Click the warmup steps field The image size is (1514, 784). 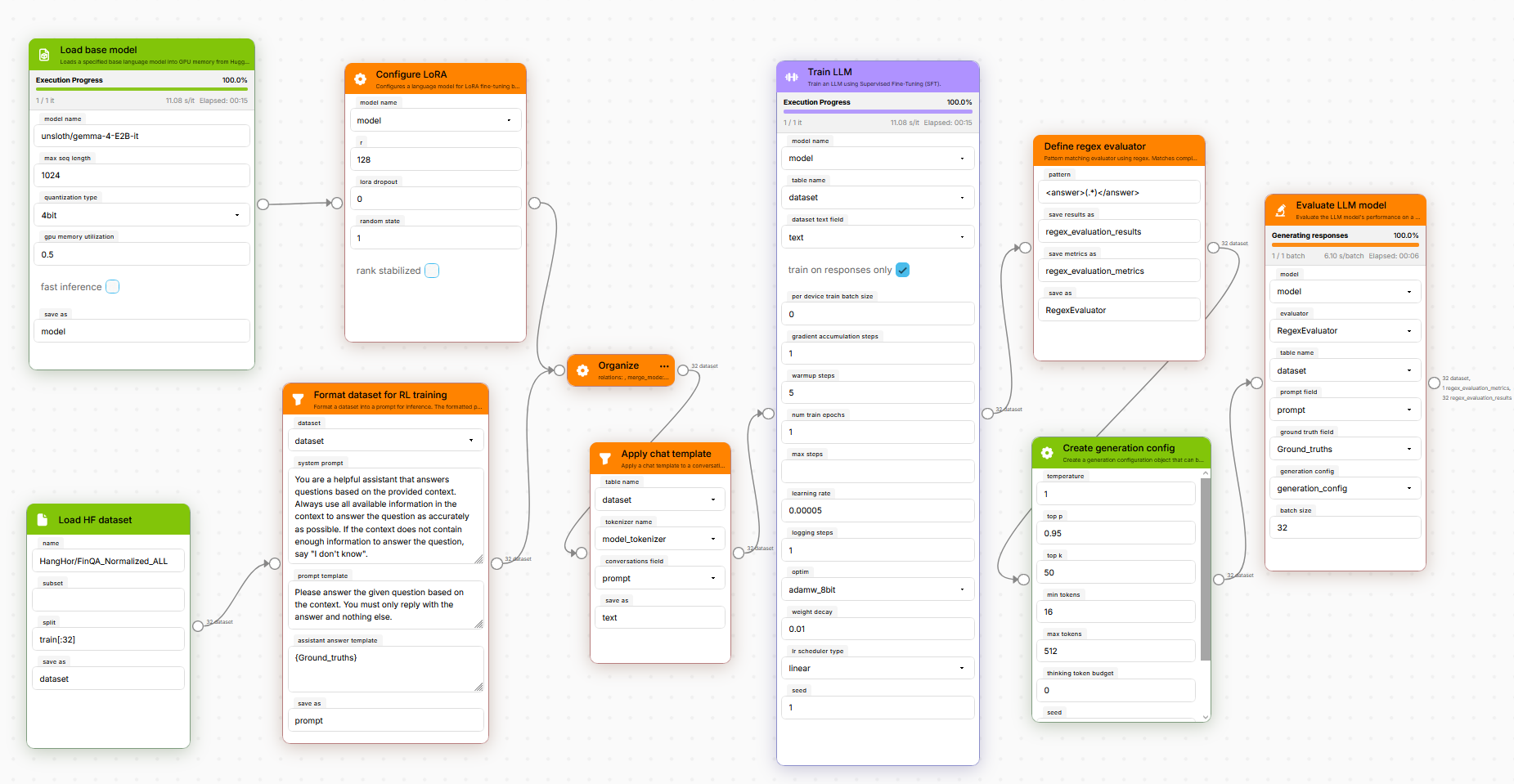click(x=878, y=392)
